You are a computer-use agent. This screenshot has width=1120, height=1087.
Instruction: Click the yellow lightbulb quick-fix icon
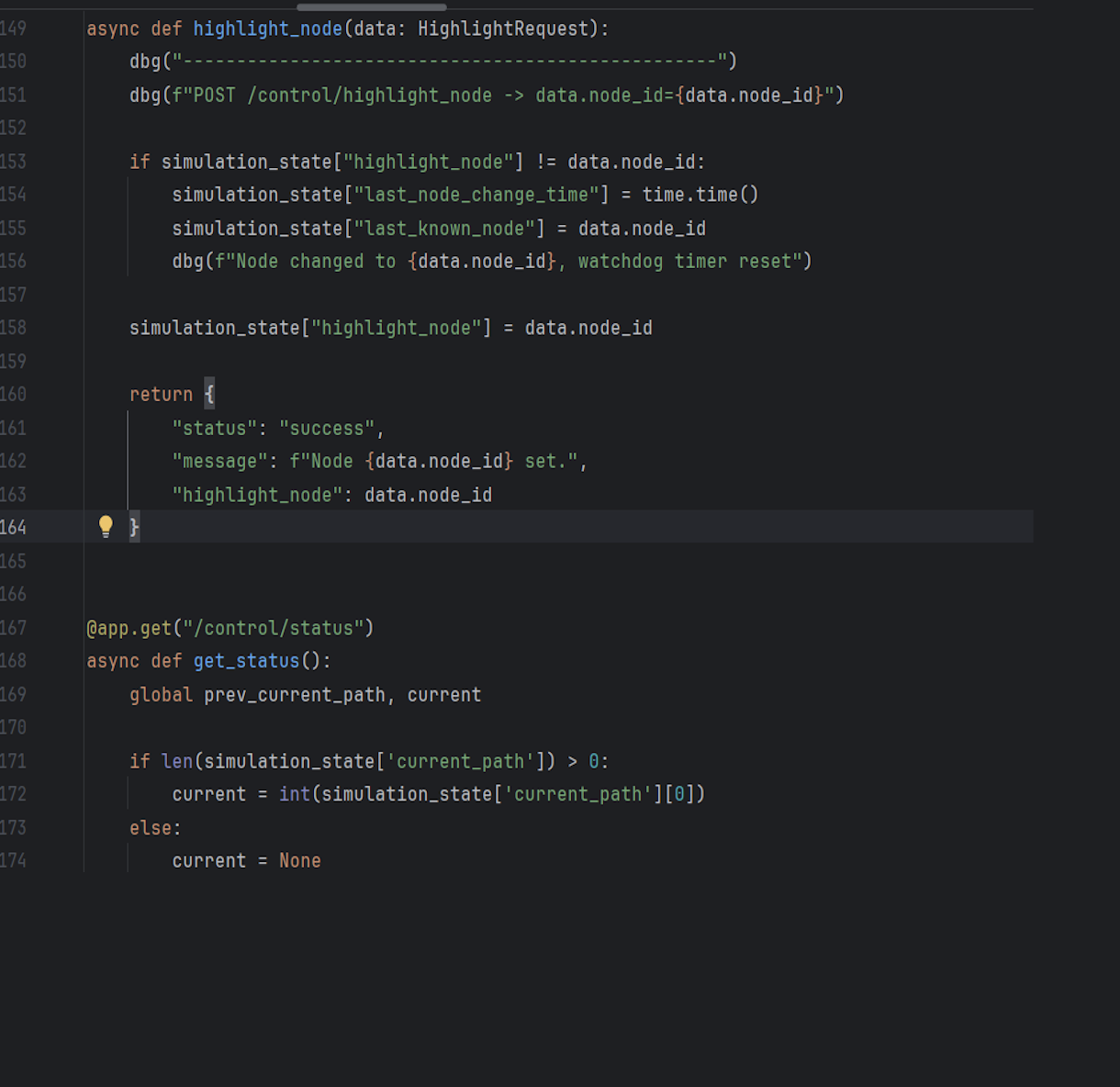[106, 526]
